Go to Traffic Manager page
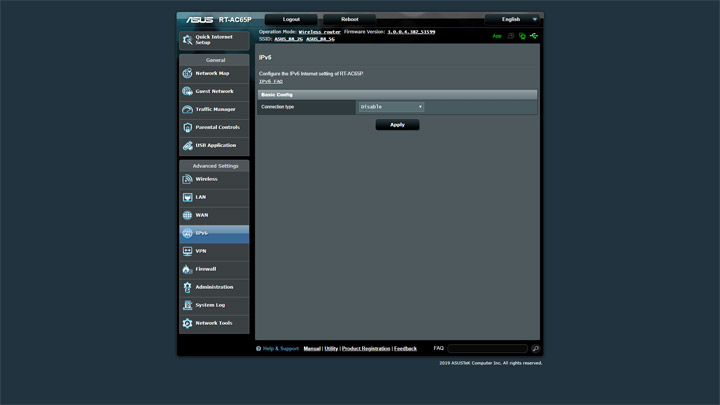Viewport: 720px width, 405px height. coord(214,109)
